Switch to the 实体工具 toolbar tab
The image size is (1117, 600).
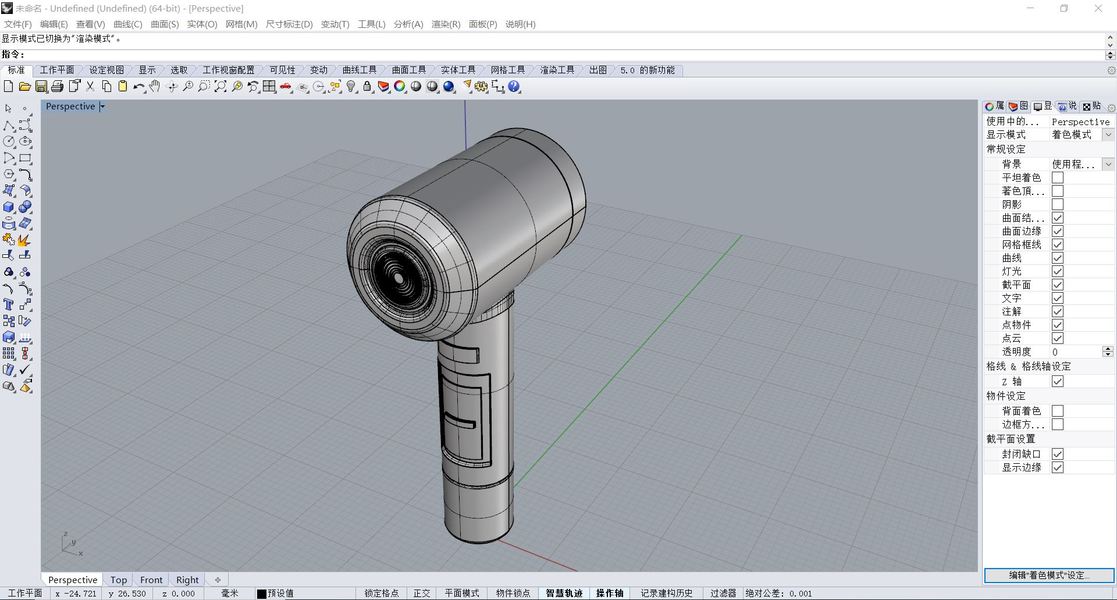458,70
